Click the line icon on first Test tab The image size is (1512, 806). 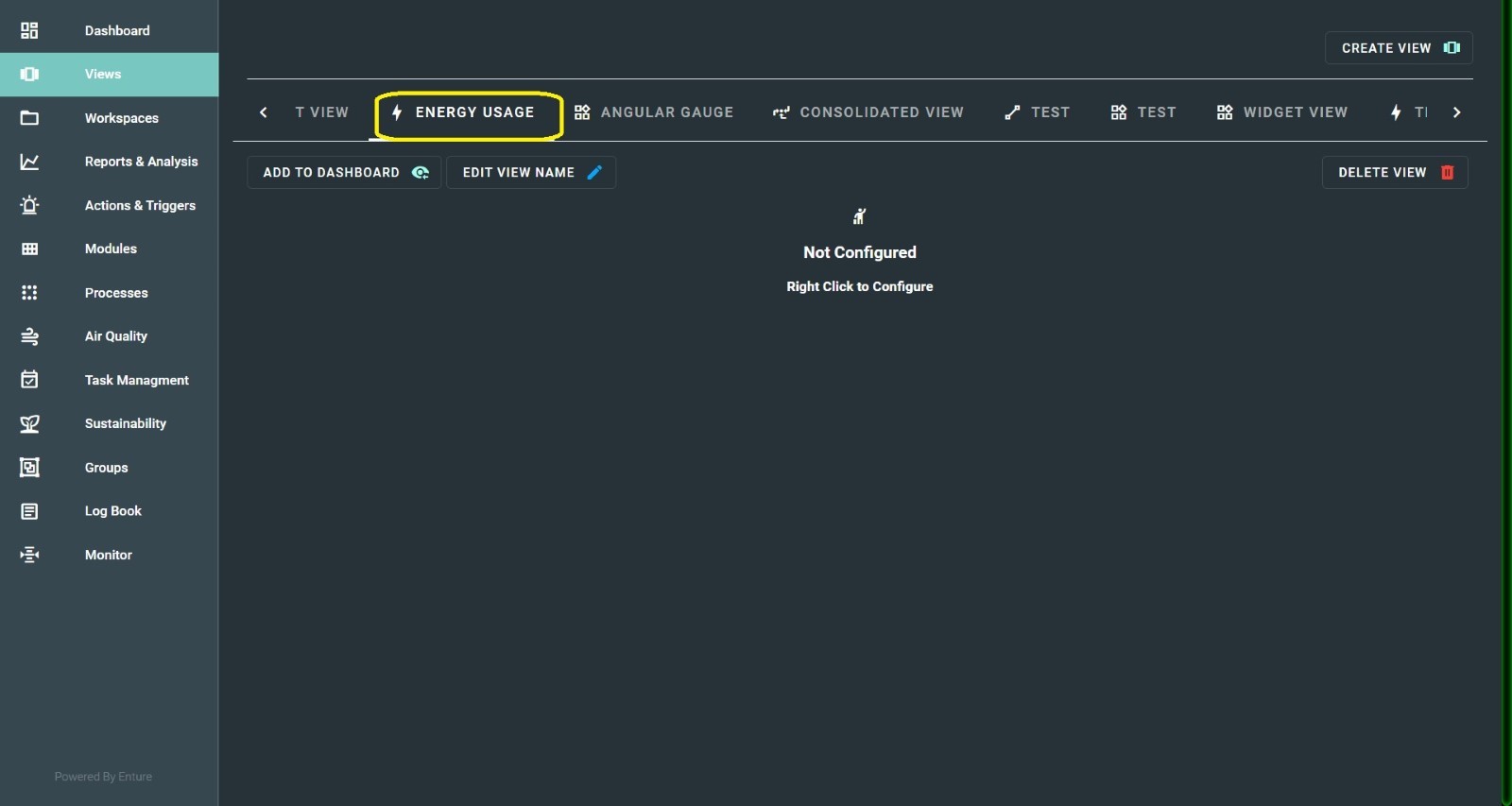(1012, 112)
